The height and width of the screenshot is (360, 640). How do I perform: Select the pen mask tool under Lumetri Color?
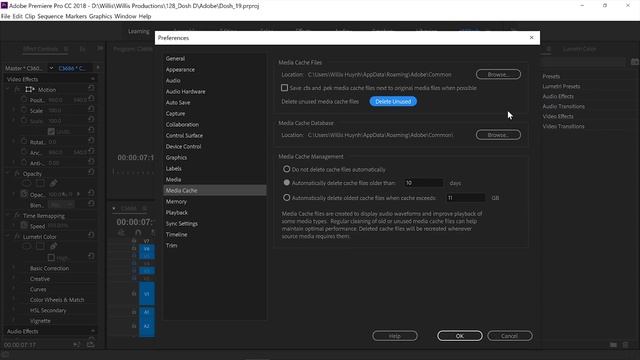[x=53, y=246]
